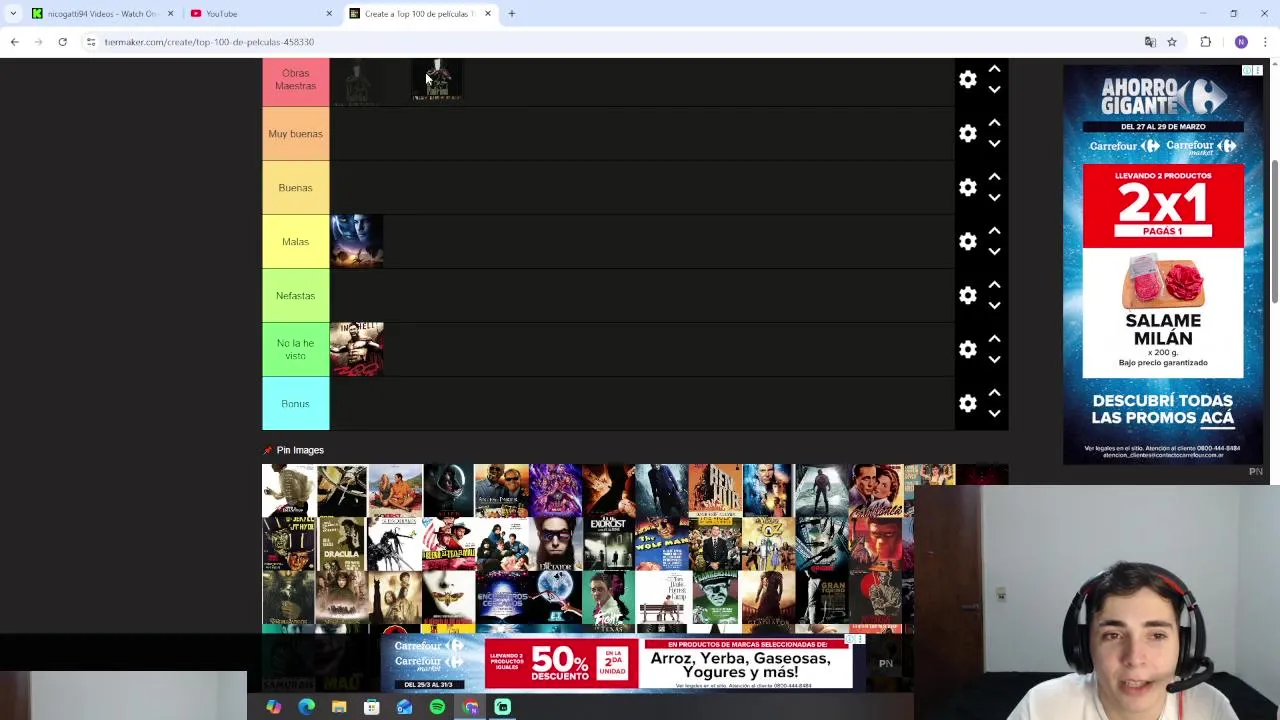Translate this page icon
The width and height of the screenshot is (1280, 720).
(1150, 42)
